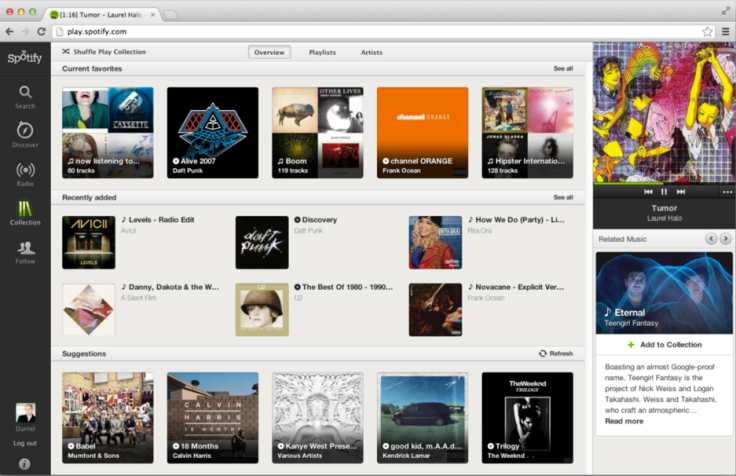The height and width of the screenshot is (476, 736).
Task: Open the info icon at sidebar bottom
Action: pyautogui.click(x=24, y=464)
